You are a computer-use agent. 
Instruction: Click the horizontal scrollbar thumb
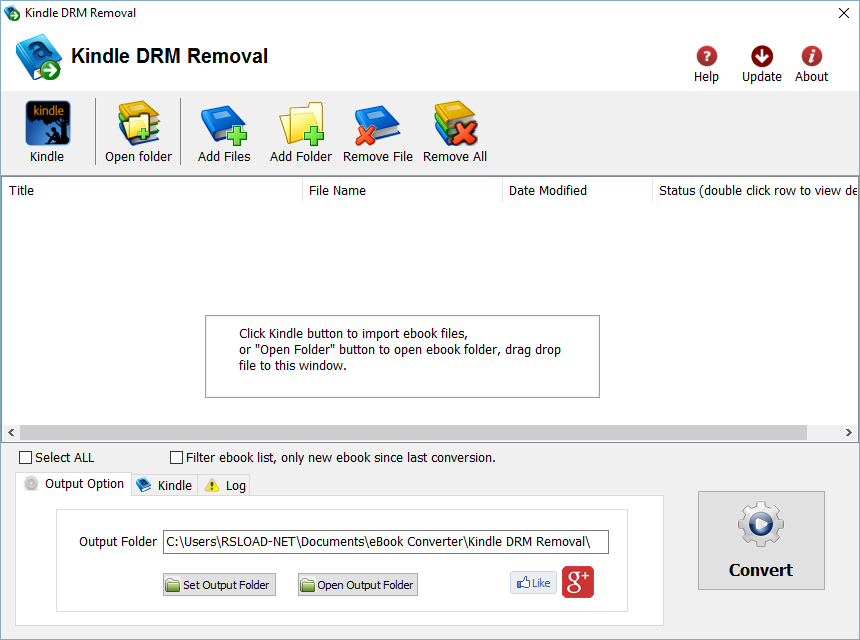click(414, 433)
